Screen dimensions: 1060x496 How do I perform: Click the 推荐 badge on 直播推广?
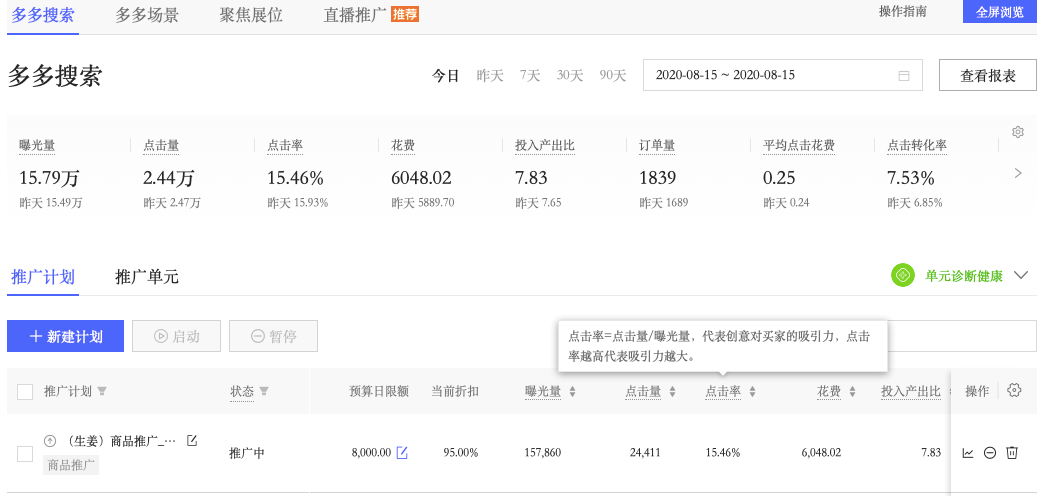coord(405,14)
